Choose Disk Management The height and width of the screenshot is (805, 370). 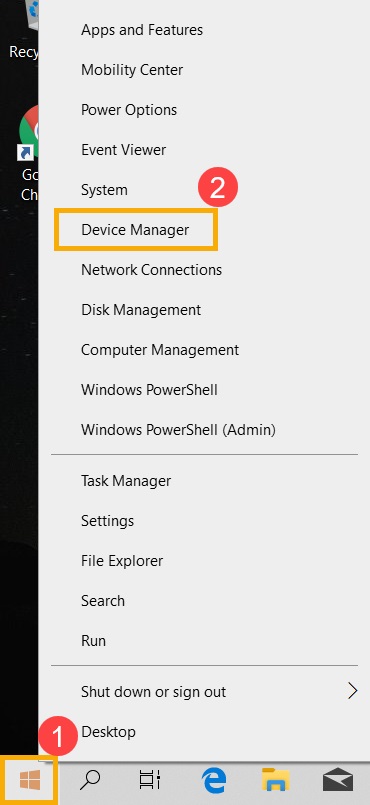141,310
